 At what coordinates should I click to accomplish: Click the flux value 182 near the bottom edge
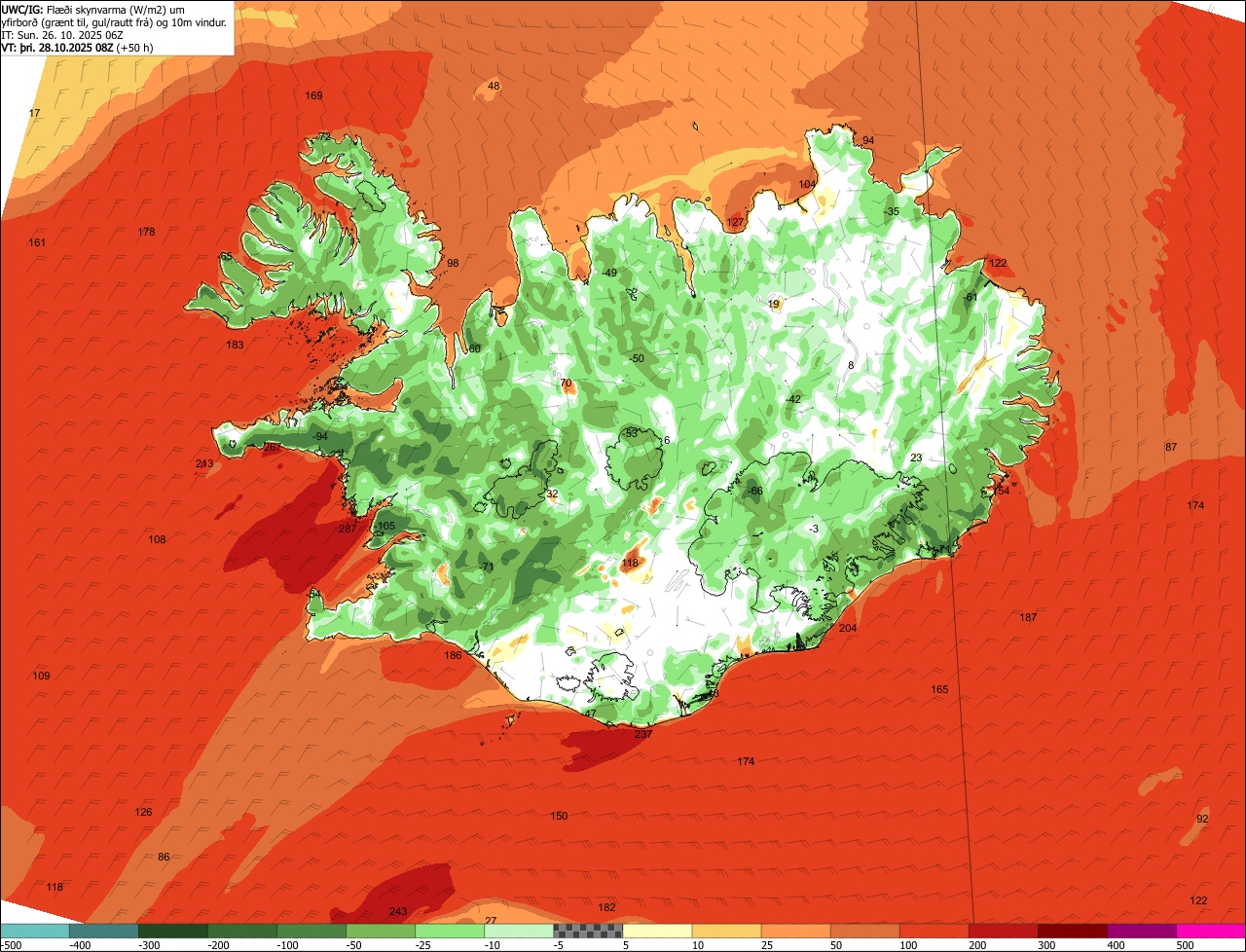[606, 907]
